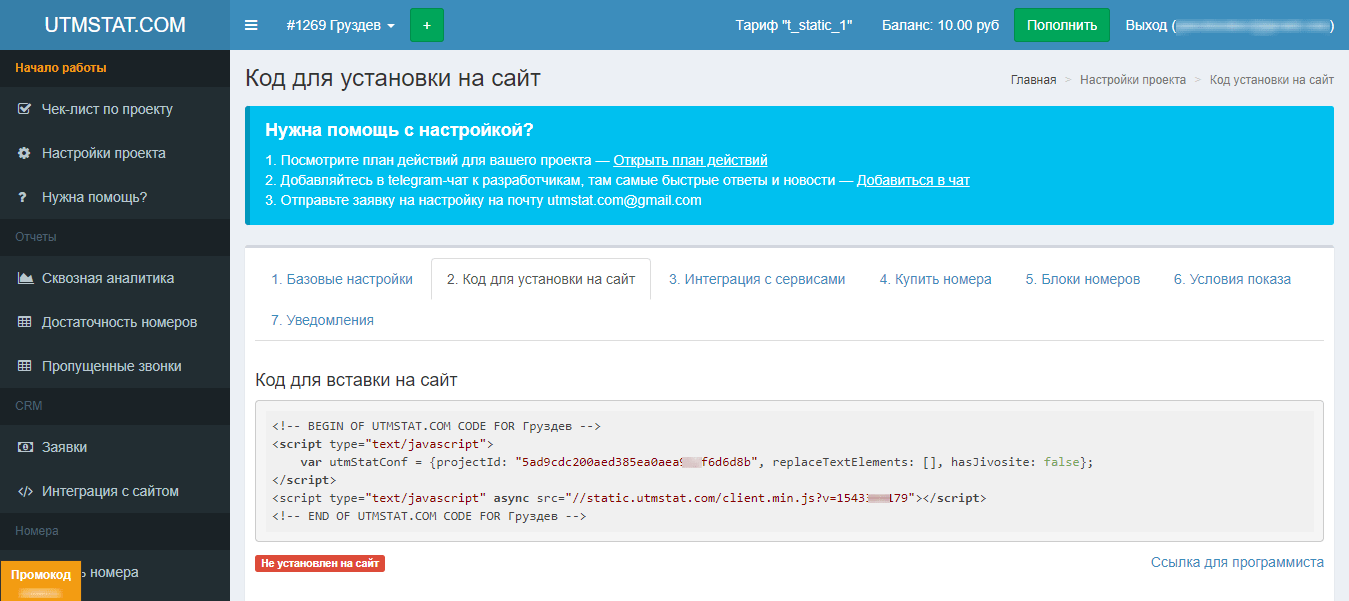Click the chart icon beside Сквозная аналитика
This screenshot has width=1349, height=601.
coord(25,278)
